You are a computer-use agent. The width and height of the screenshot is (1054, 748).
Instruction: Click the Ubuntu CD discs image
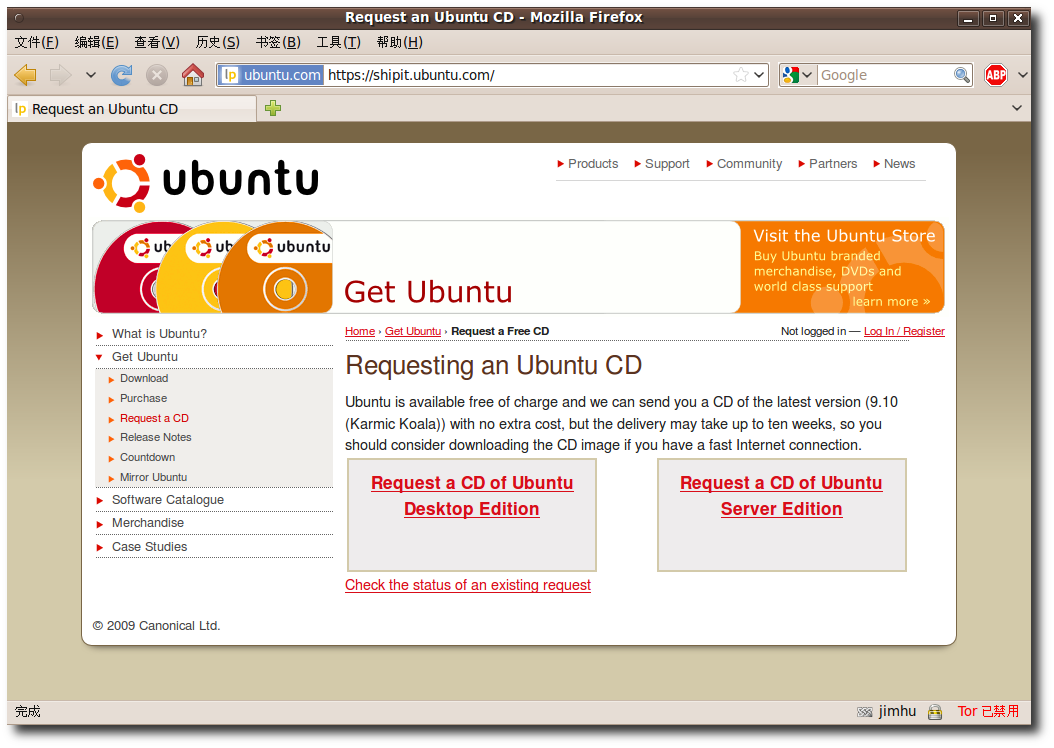point(213,267)
